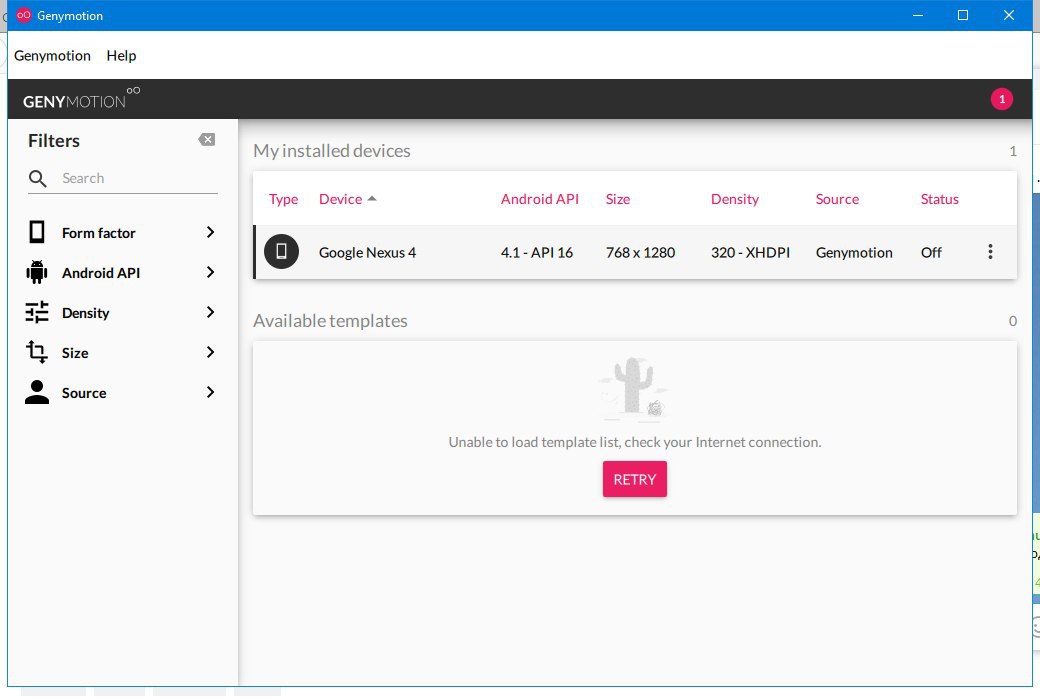Sort by Type column header
Screen dimensions: 1040x698
(283, 199)
